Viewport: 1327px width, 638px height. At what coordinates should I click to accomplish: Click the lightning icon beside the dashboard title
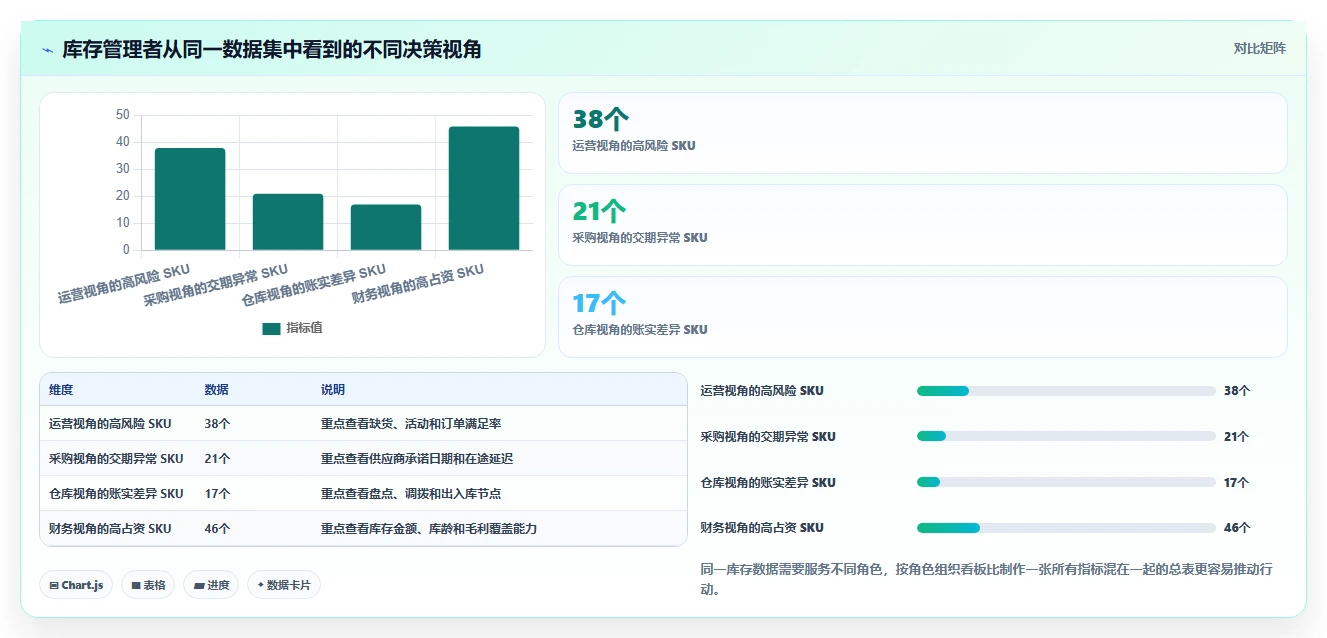point(47,50)
